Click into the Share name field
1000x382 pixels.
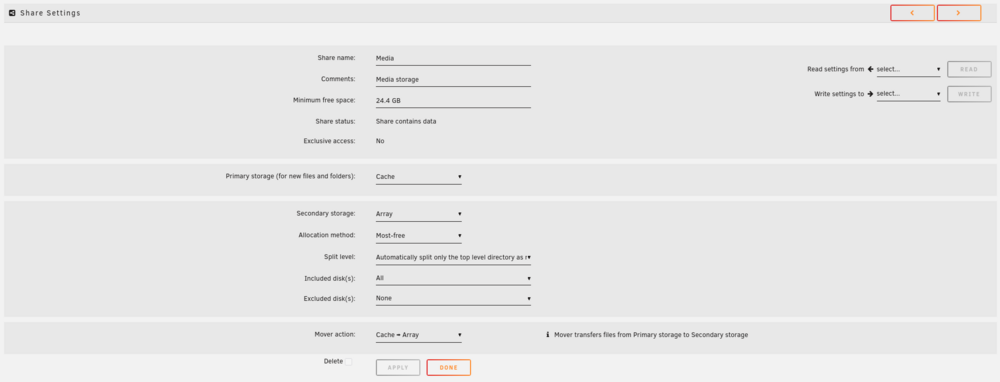453,58
